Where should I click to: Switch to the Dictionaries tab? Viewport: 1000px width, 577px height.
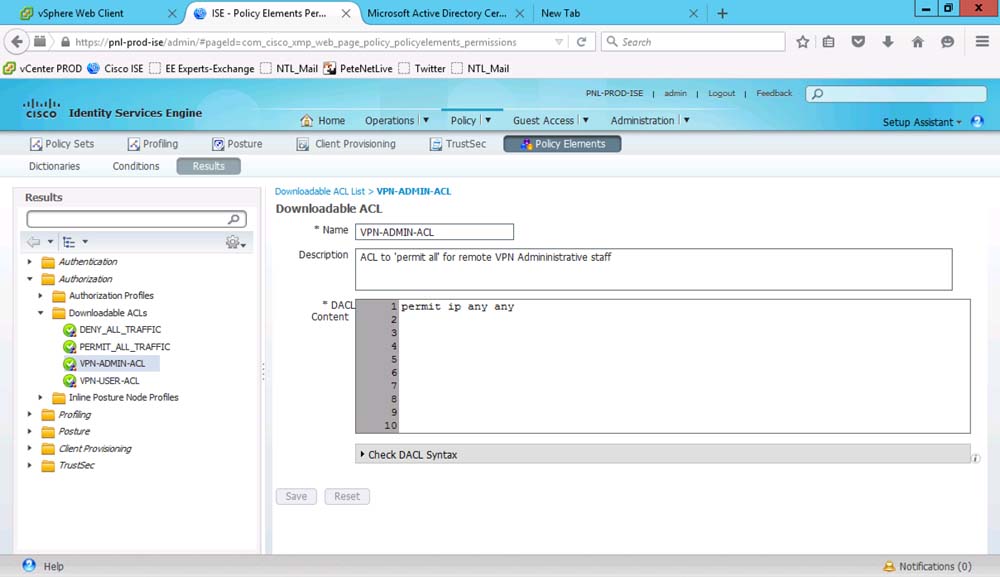(54, 166)
